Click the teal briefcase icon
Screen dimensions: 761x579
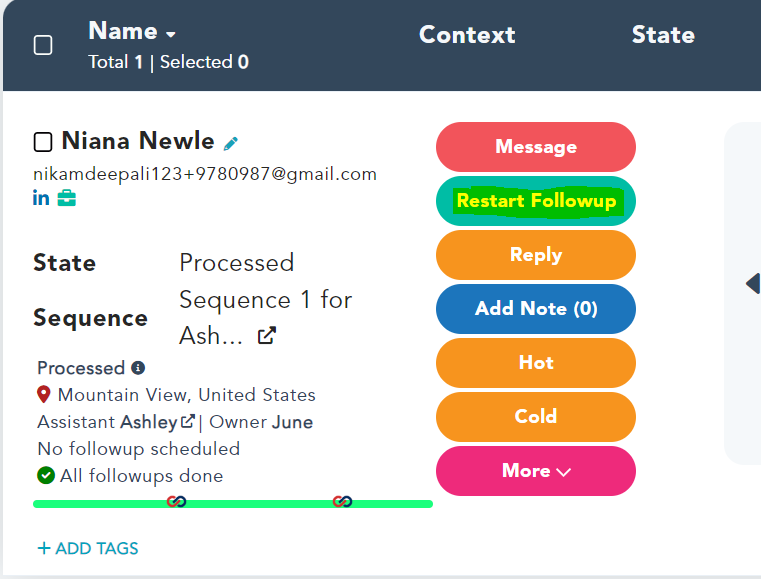click(x=66, y=198)
